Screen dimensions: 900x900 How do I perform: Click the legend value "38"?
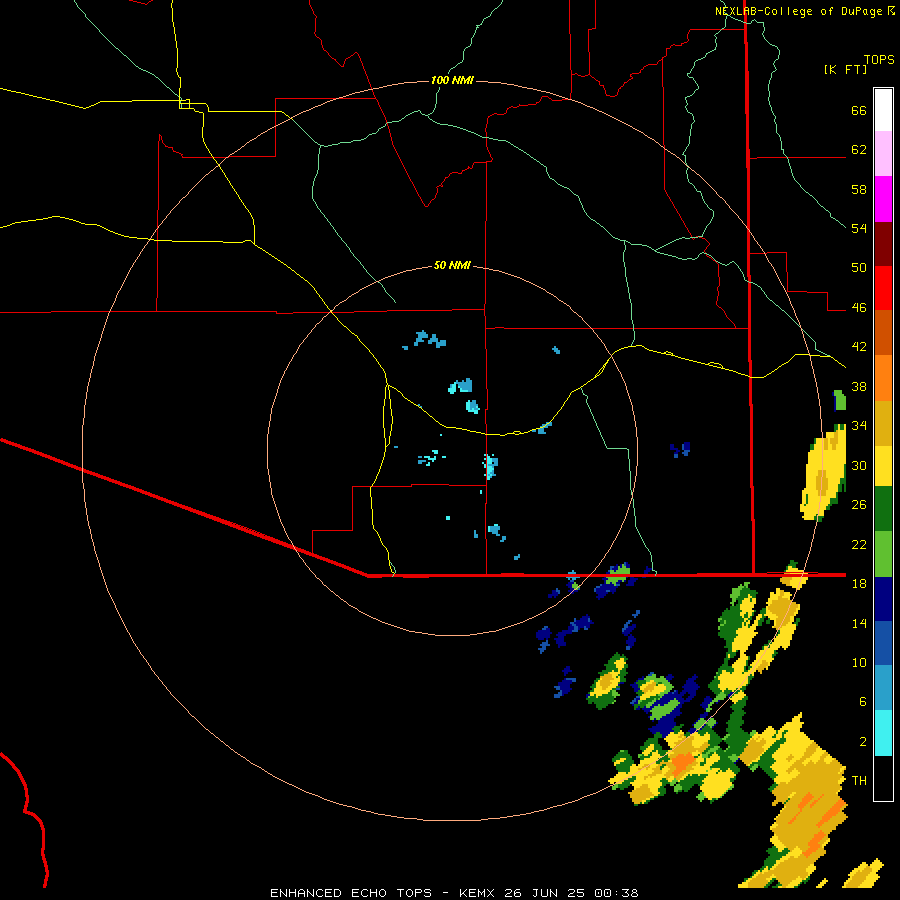859,386
